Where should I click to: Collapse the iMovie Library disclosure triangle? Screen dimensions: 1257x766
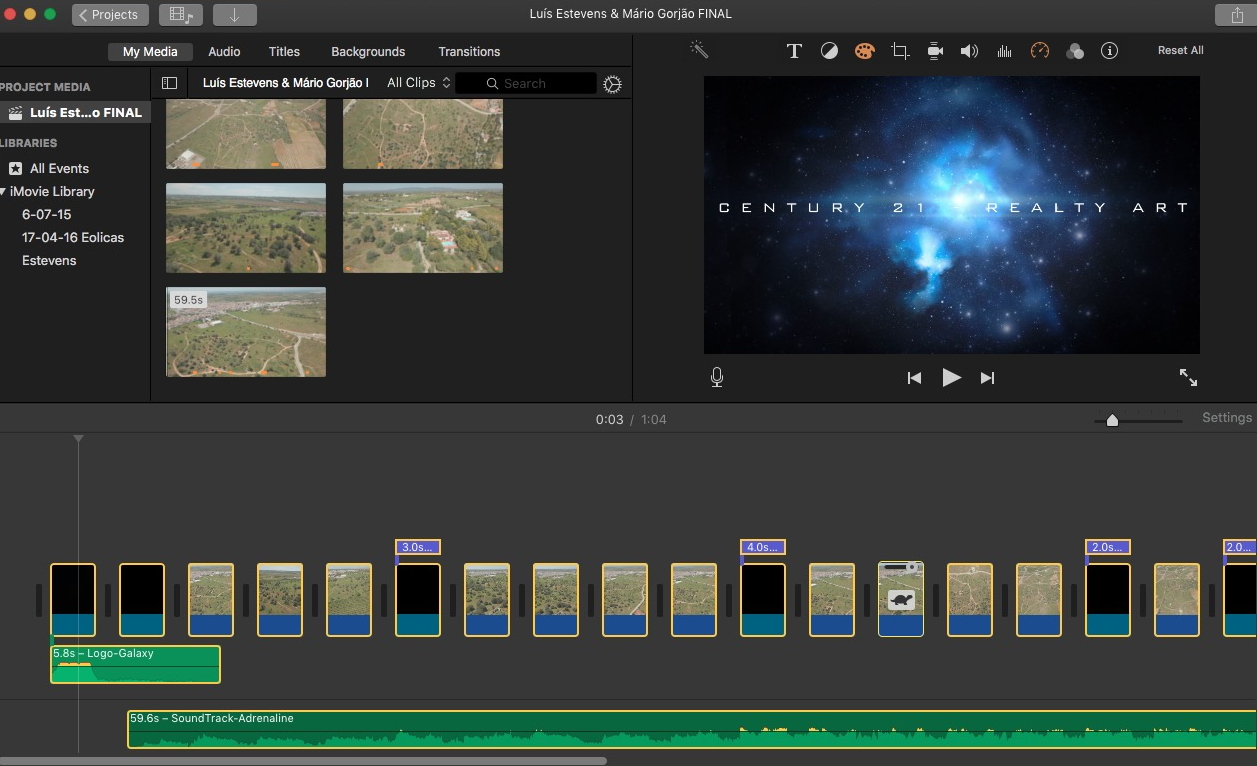coord(3,191)
